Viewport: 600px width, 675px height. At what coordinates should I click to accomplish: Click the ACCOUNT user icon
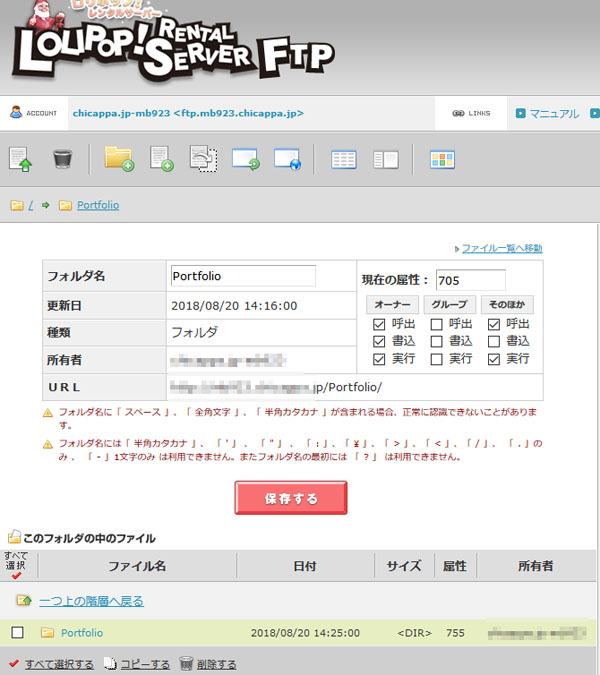coord(16,112)
